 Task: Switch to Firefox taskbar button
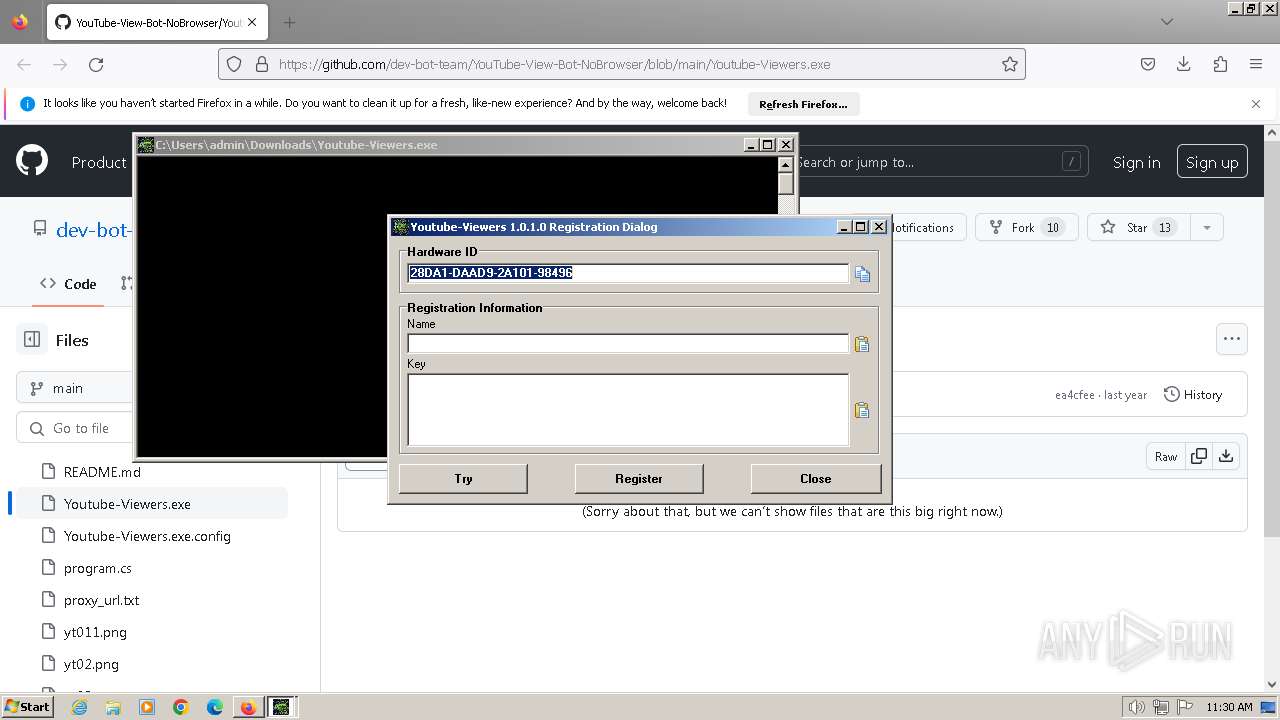pos(248,707)
